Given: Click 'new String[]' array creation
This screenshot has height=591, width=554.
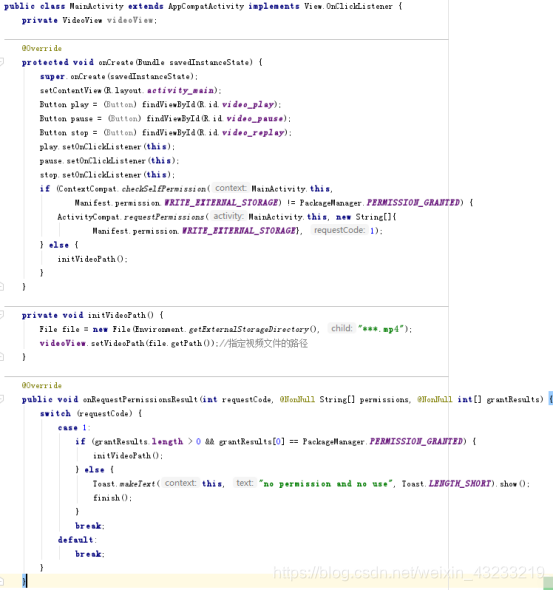Looking at the screenshot, I should (x=363, y=217).
